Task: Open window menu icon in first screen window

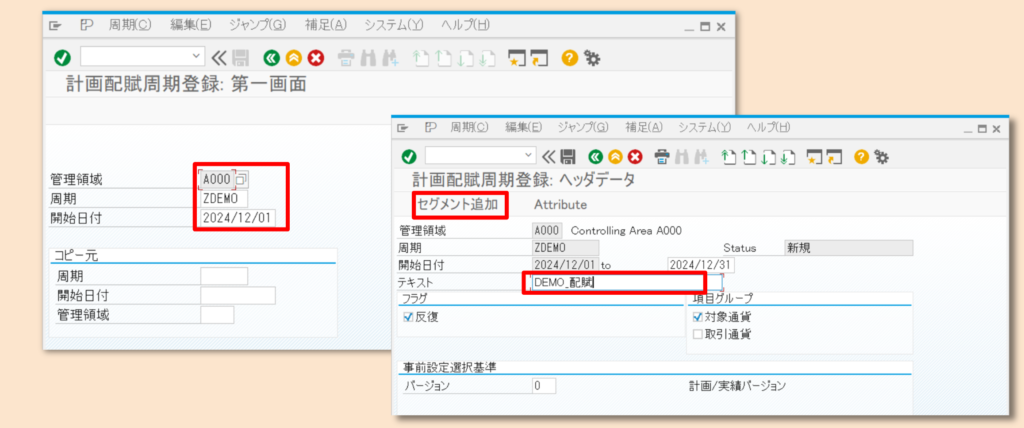Action: click(55, 25)
